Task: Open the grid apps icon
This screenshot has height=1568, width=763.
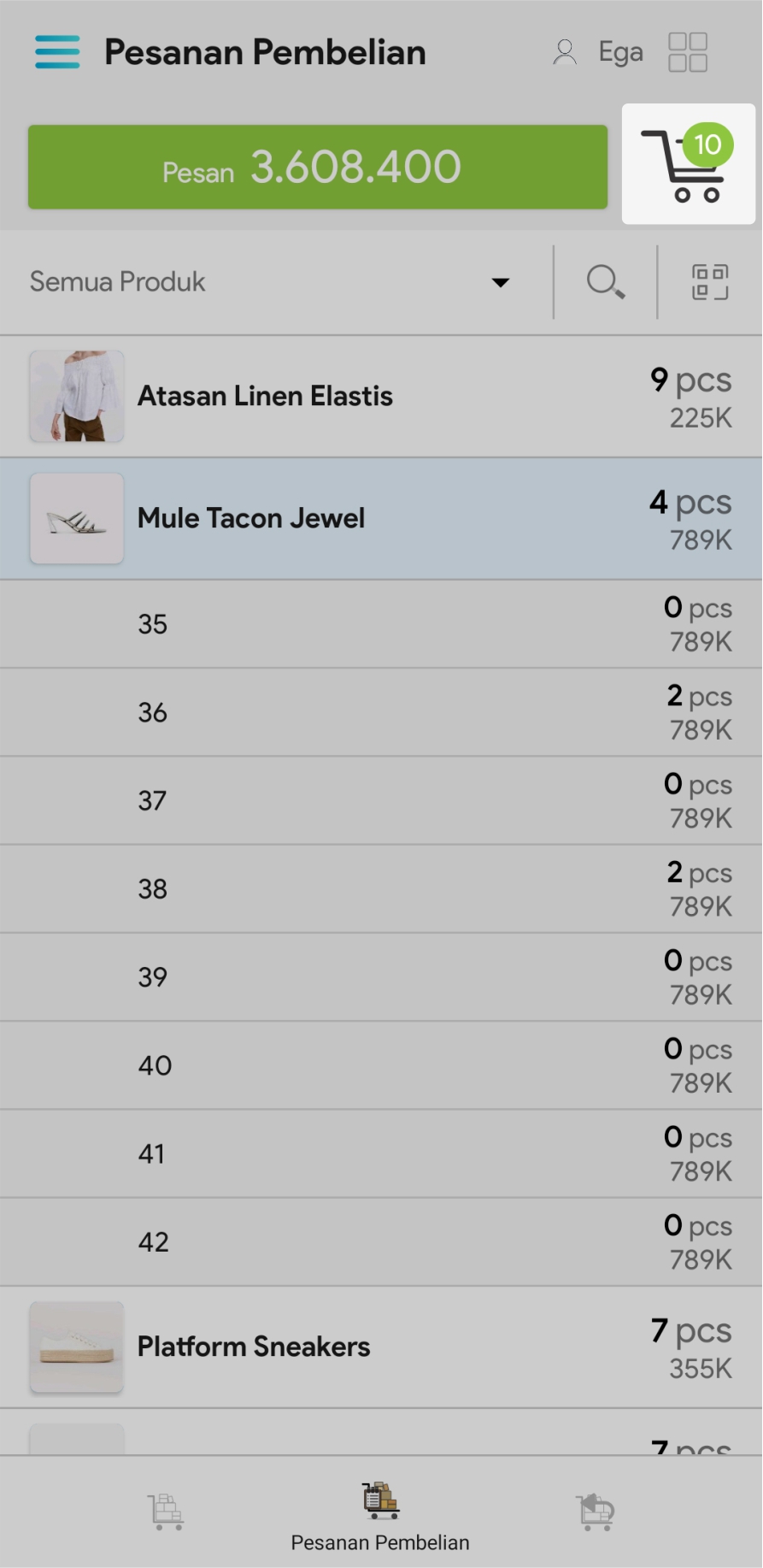Action: pyautogui.click(x=688, y=52)
